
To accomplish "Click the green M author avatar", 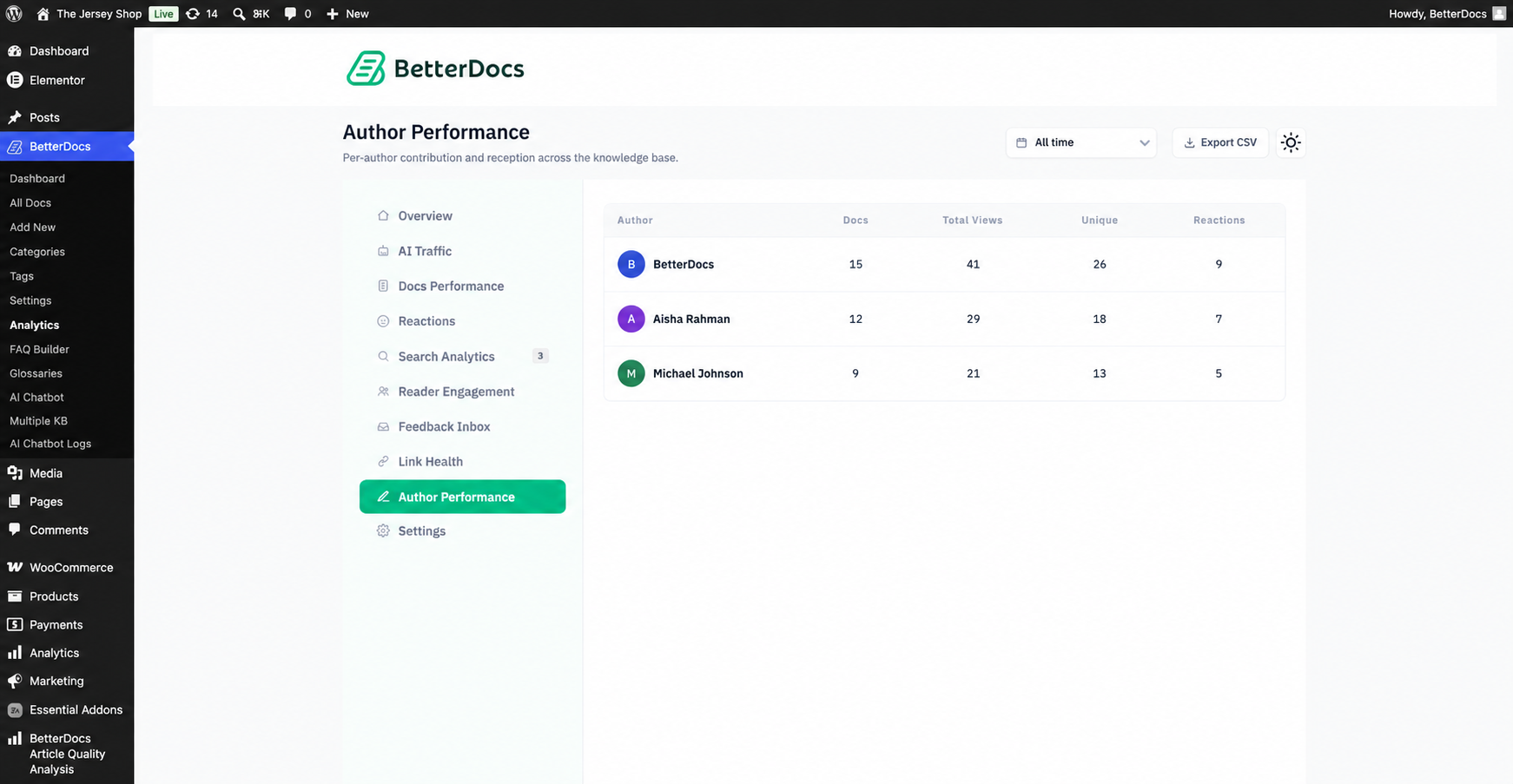I will click(x=631, y=373).
